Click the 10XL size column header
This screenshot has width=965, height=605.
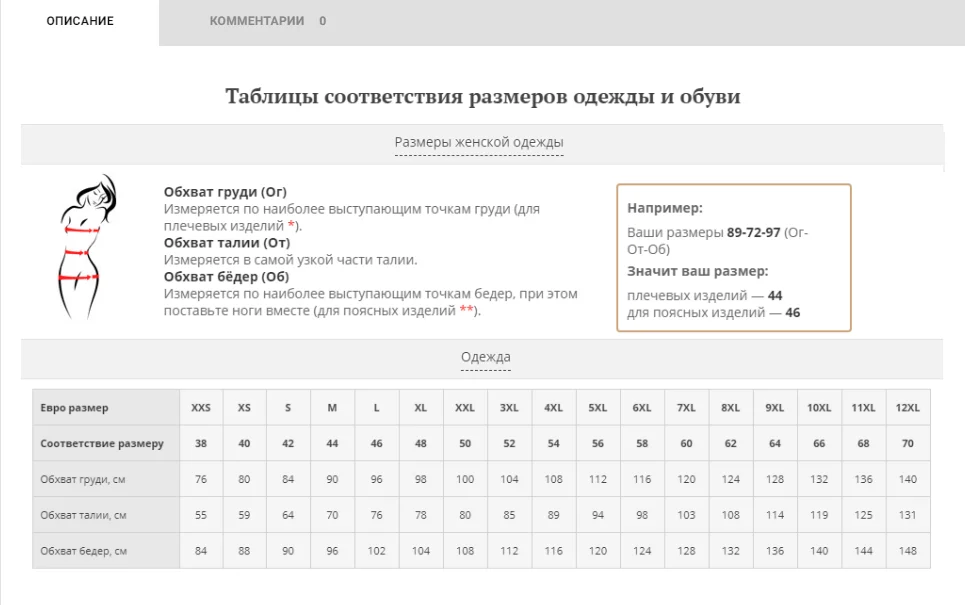820,407
